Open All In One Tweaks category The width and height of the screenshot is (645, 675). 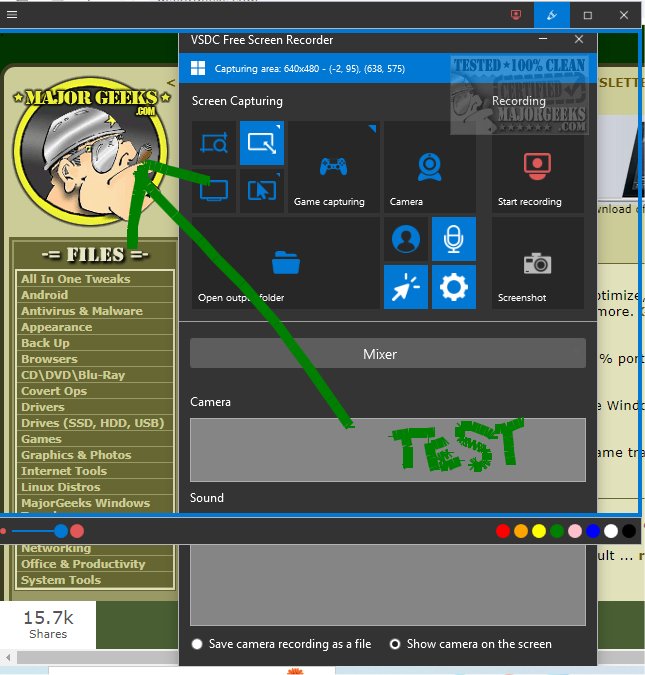[x=76, y=279]
